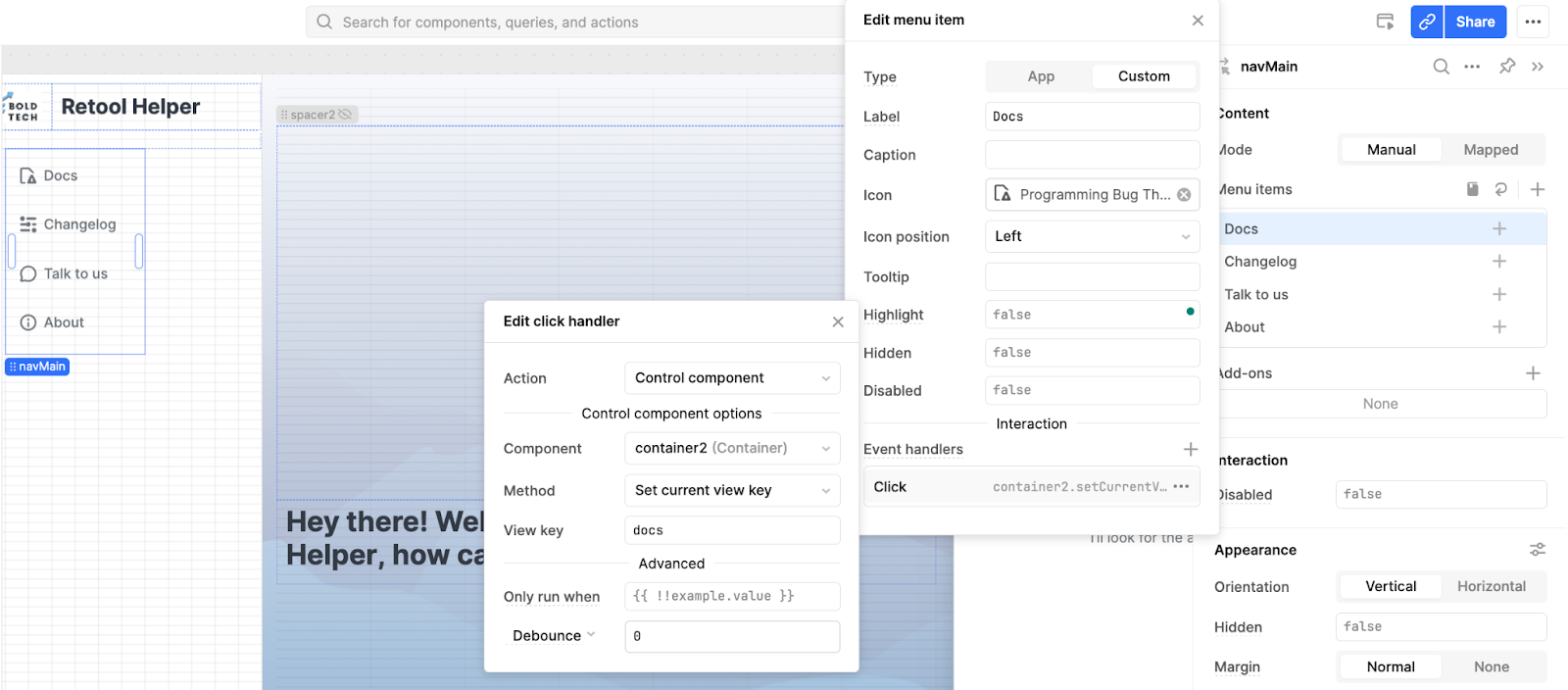Set Margin to Normal

(x=1391, y=666)
